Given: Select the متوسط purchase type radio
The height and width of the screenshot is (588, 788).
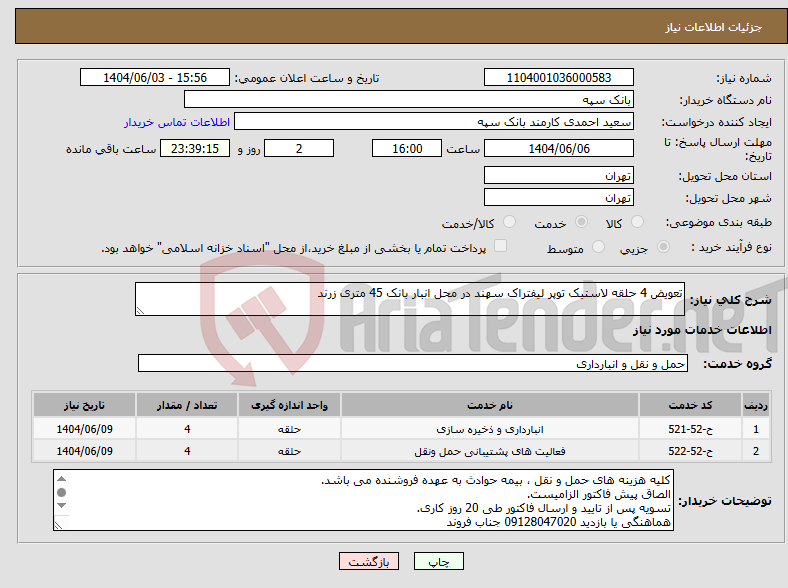Looking at the screenshot, I should click(598, 246).
